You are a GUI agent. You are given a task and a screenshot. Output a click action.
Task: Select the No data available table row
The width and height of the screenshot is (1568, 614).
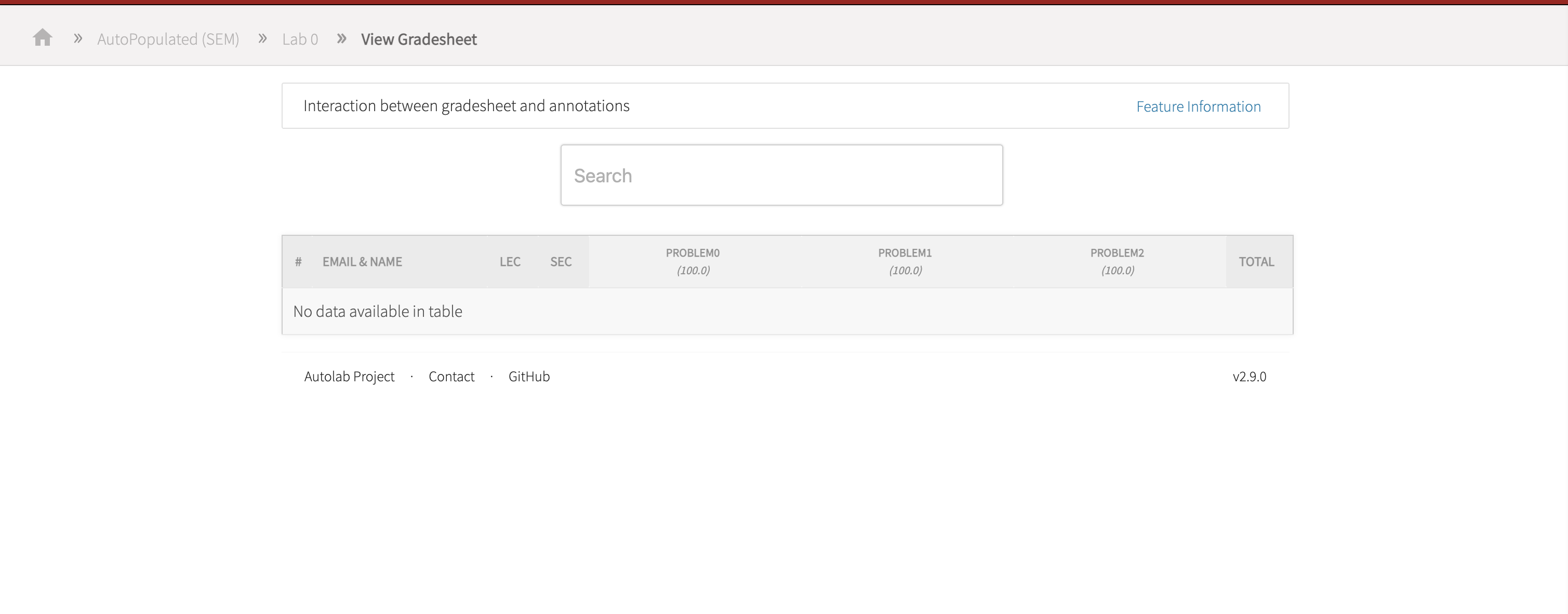(377, 311)
